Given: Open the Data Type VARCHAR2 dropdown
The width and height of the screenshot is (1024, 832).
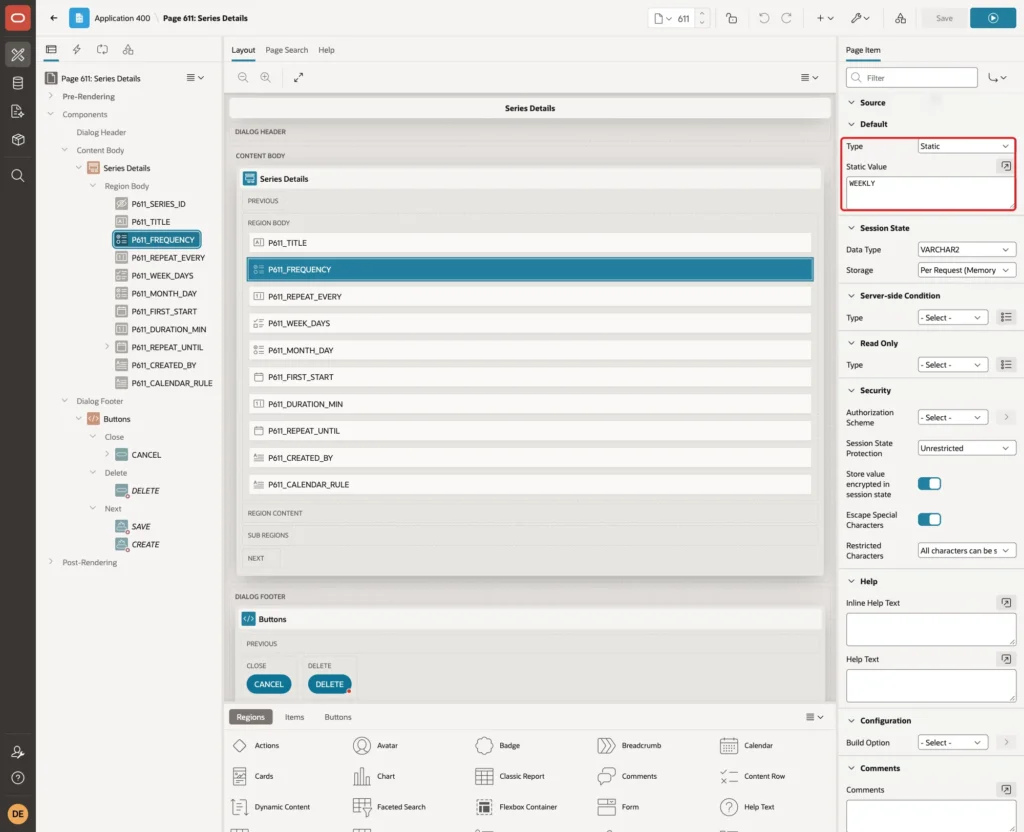Looking at the screenshot, I should pos(966,249).
